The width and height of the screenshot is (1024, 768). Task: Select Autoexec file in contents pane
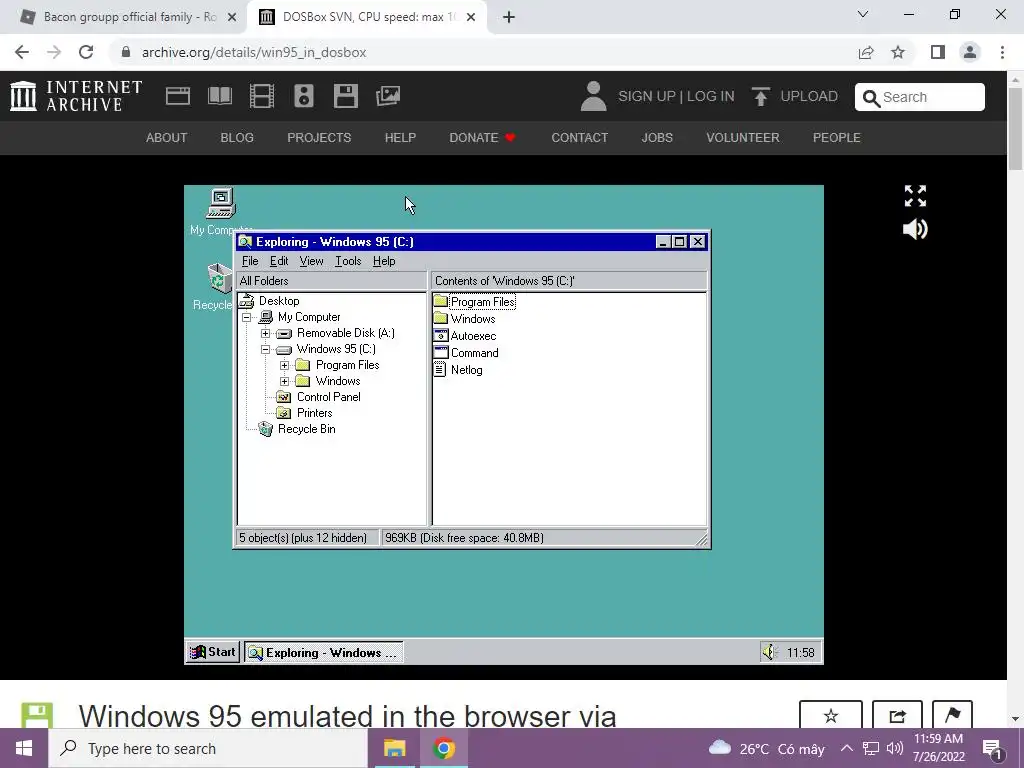pyautogui.click(x=473, y=336)
